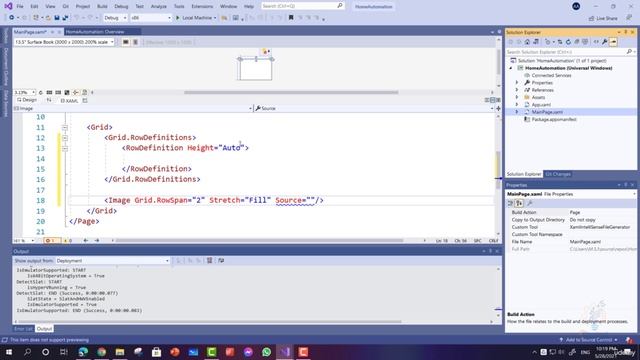Image resolution: width=640 pixels, height=360 pixels.
Task: Expand the App.xaml node
Action: (x=517, y=105)
